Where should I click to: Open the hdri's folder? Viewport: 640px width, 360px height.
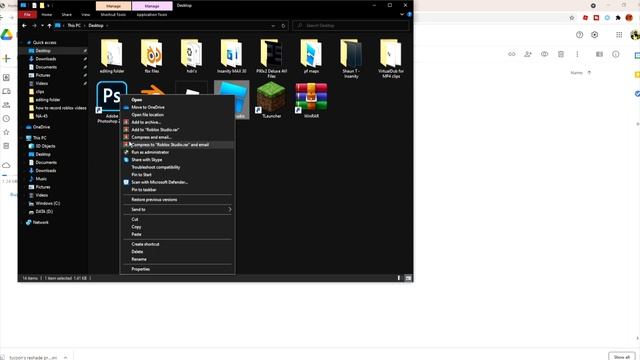pyautogui.click(x=191, y=56)
